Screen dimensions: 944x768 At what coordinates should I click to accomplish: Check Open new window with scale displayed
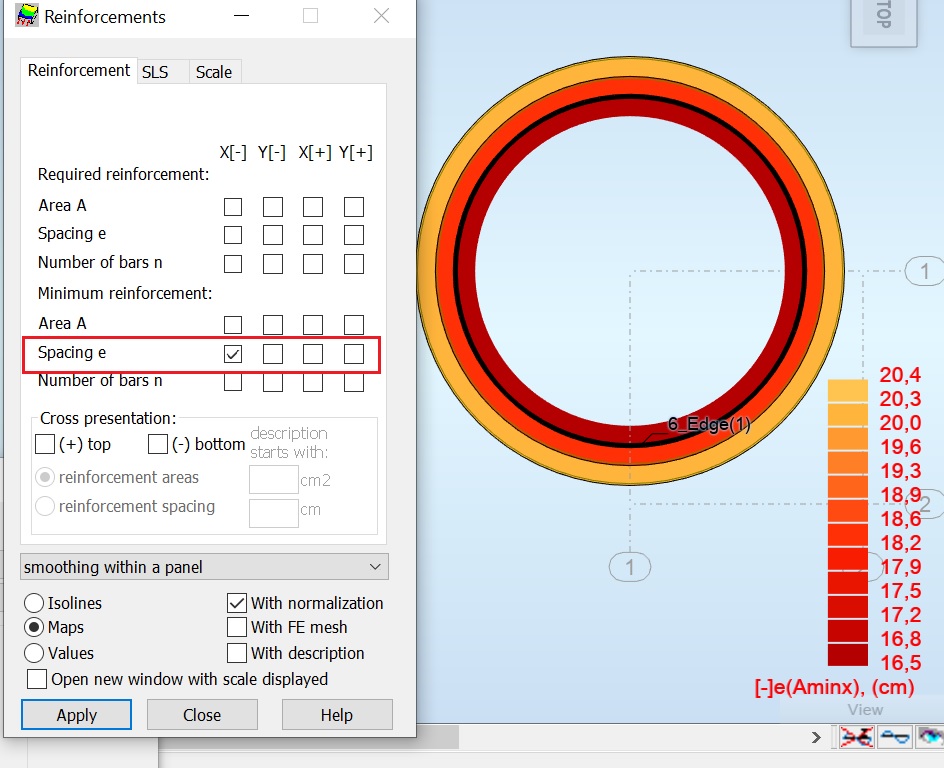37,679
